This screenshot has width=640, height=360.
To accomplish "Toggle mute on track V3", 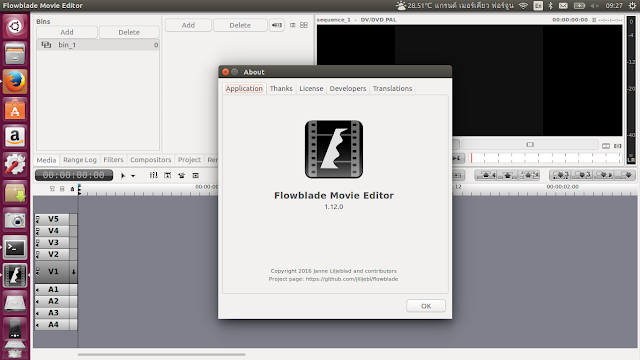I will [38, 243].
